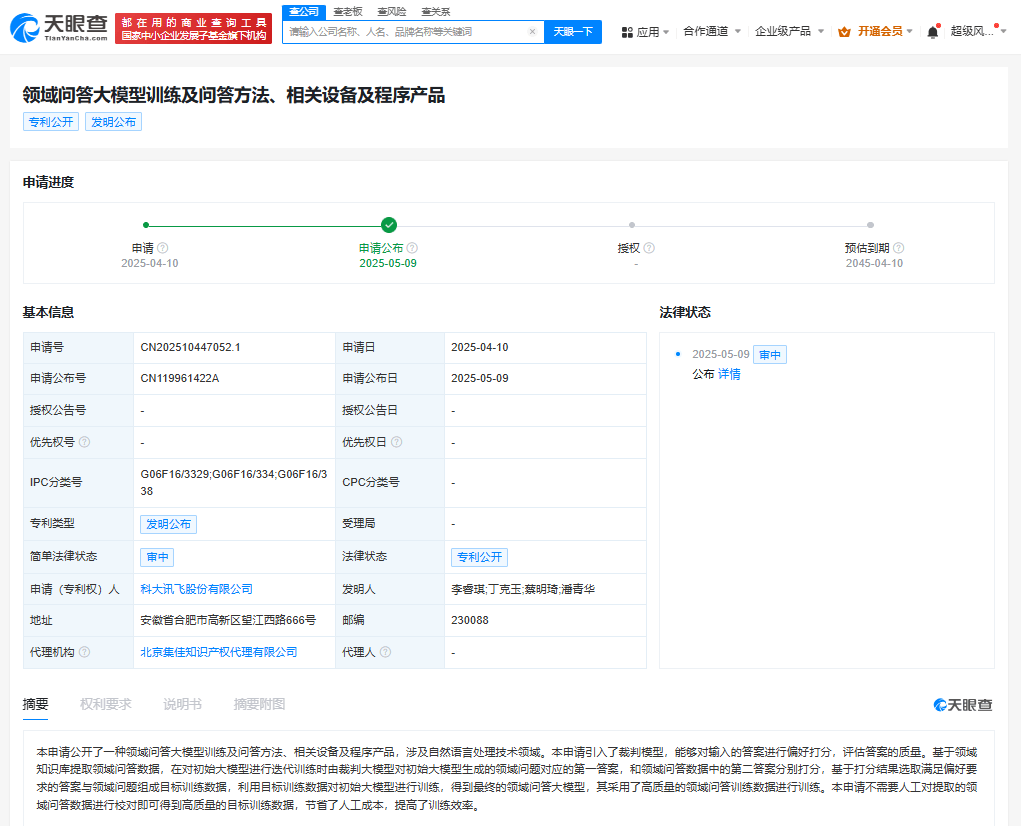The image size is (1021, 826).
Task: Open the 说明书 tab
Action: point(182,704)
